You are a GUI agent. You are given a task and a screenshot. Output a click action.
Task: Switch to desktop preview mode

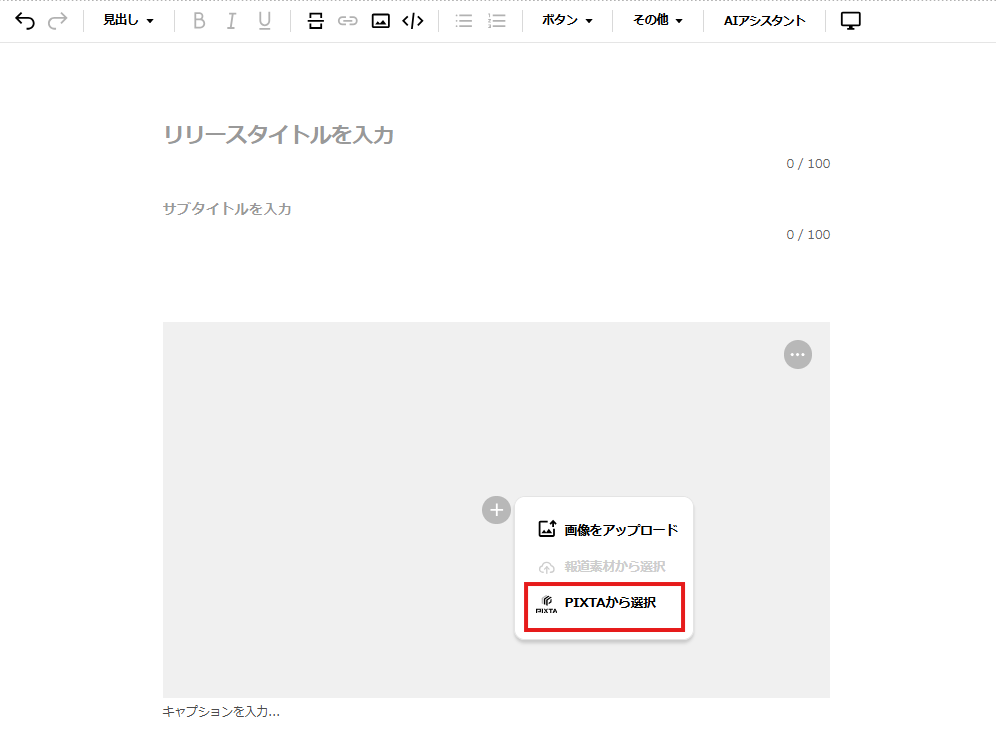851,21
